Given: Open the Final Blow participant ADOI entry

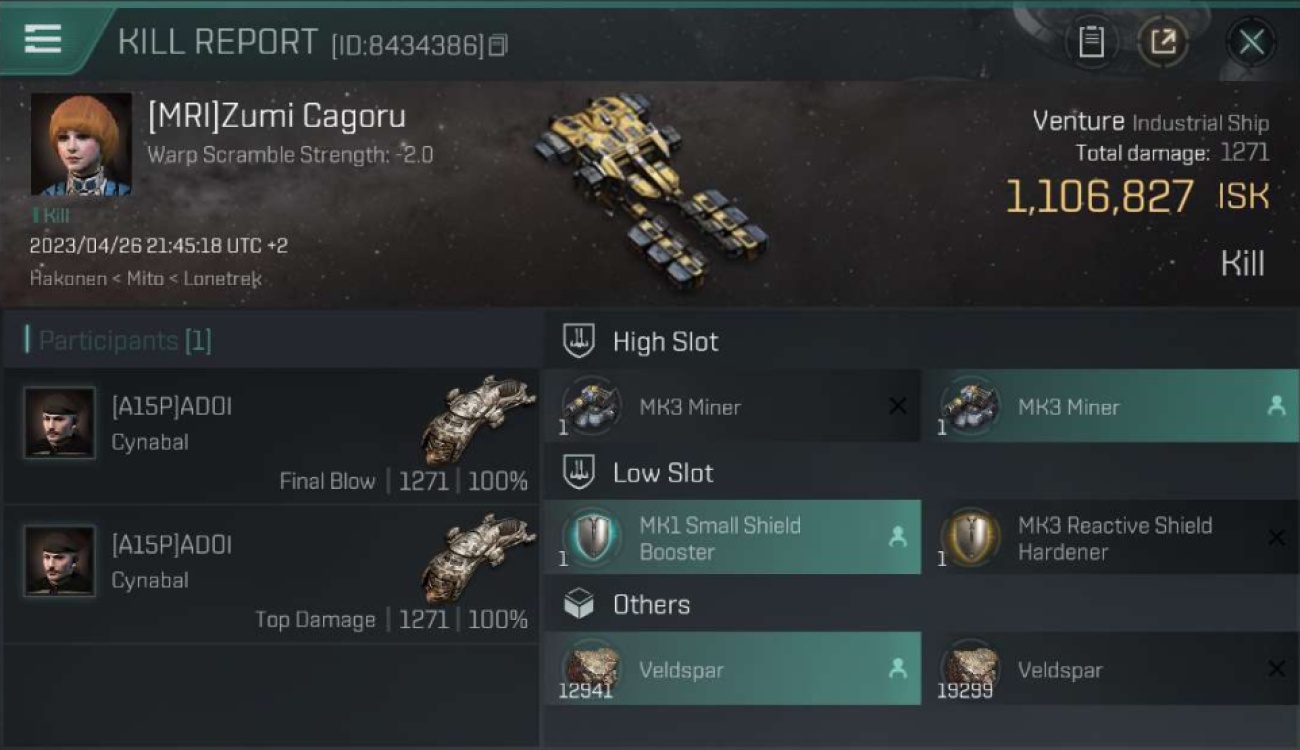Looking at the screenshot, I should [x=271, y=437].
